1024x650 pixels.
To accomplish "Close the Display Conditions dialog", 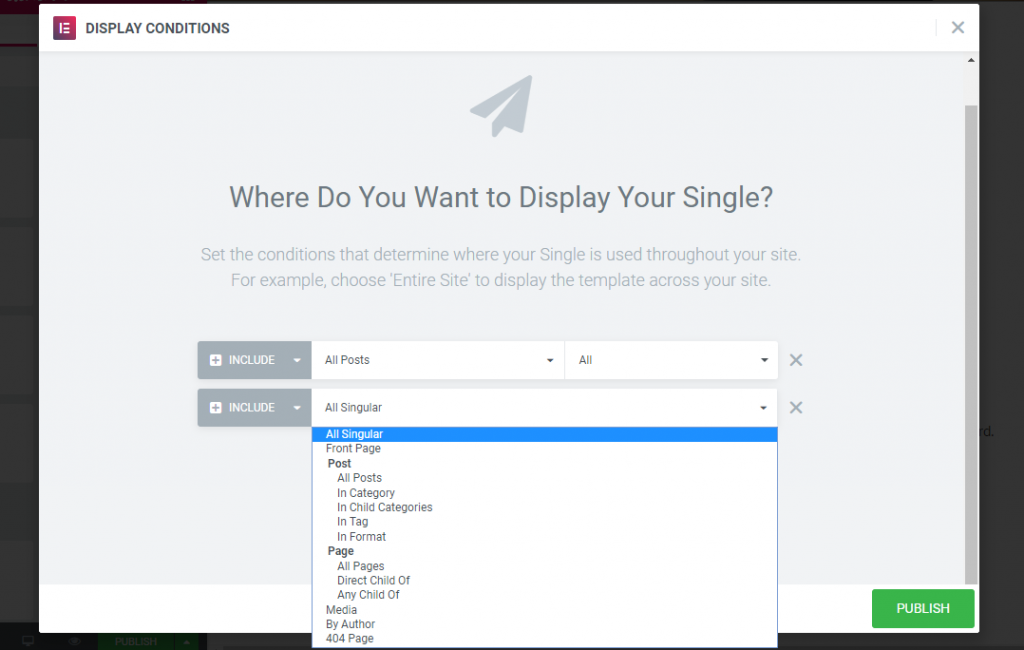I will point(957,28).
